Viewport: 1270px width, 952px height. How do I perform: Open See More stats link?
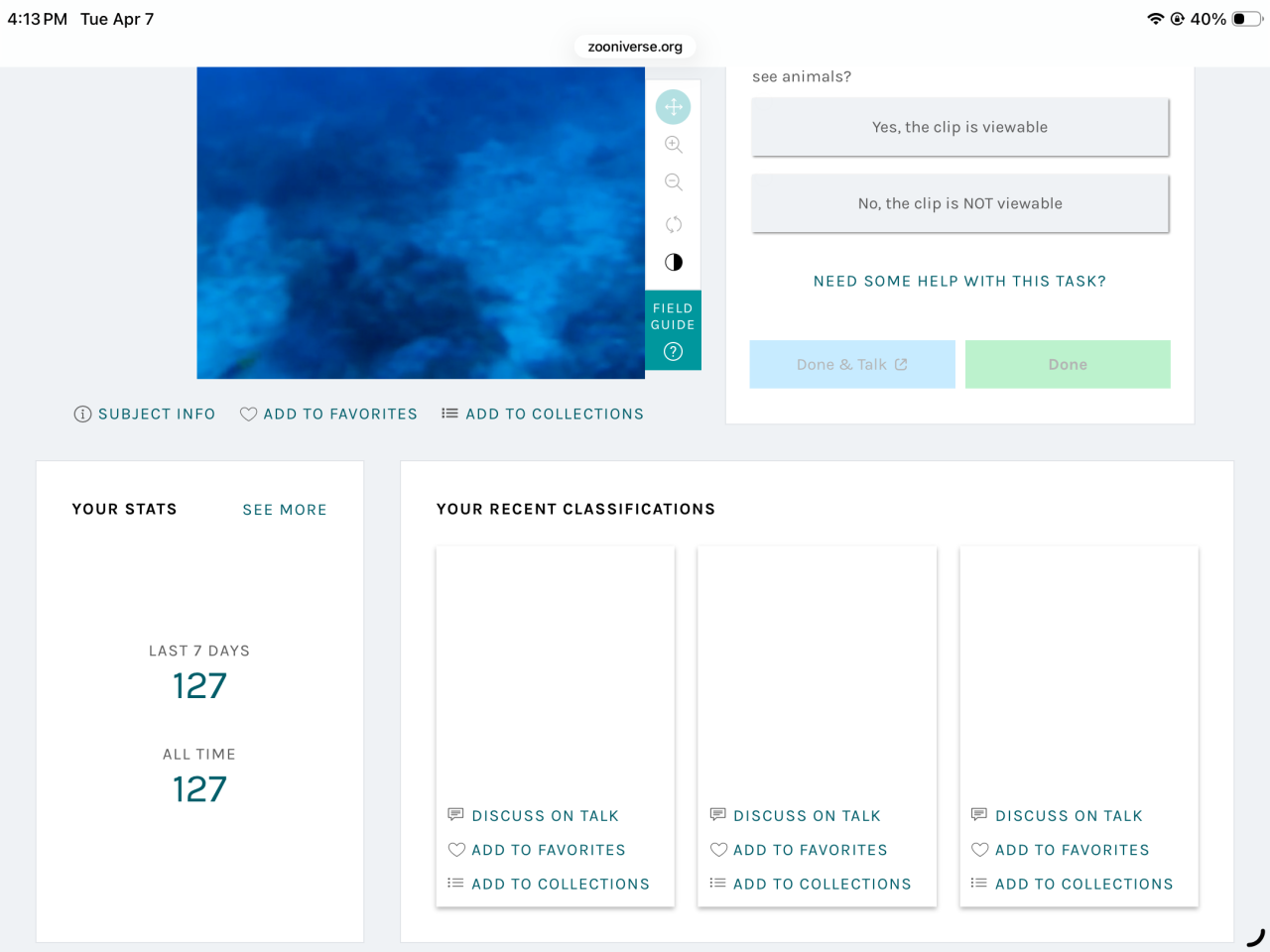coord(285,510)
